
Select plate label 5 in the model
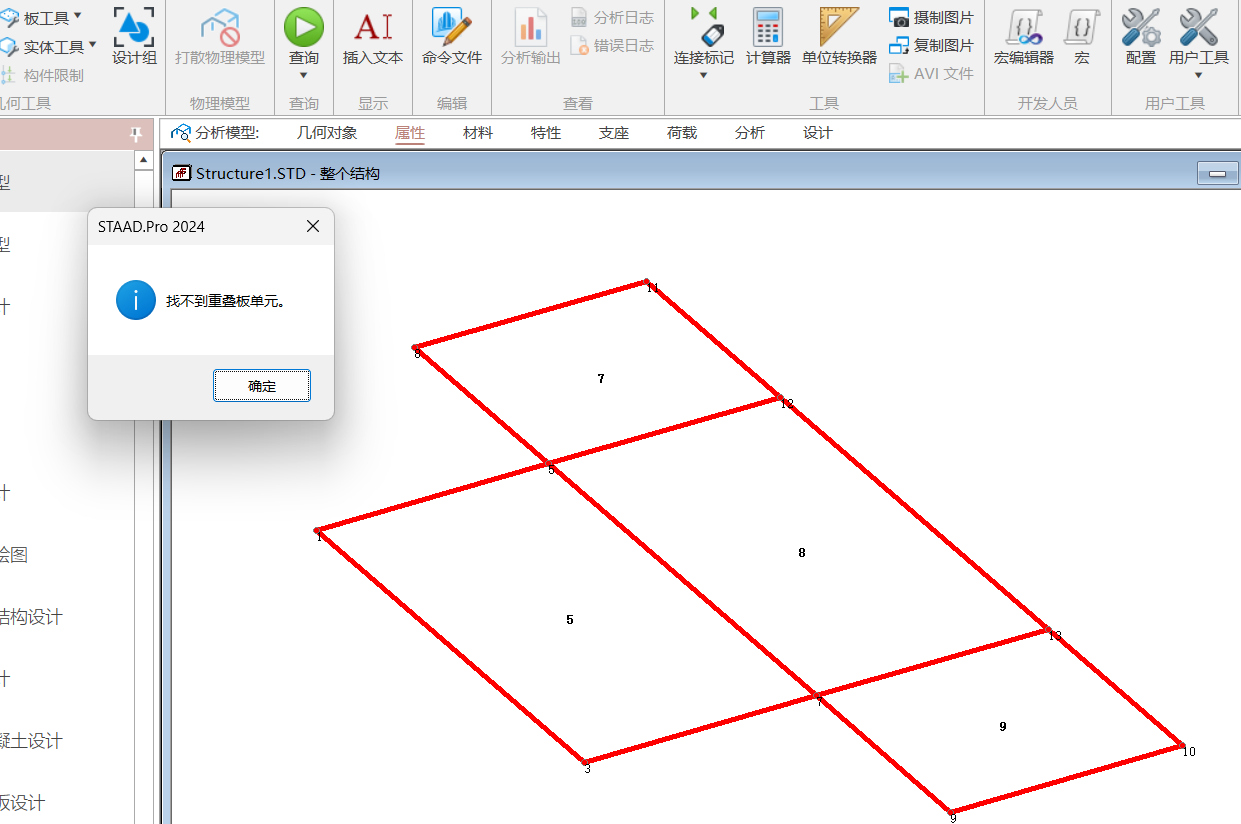tap(570, 620)
